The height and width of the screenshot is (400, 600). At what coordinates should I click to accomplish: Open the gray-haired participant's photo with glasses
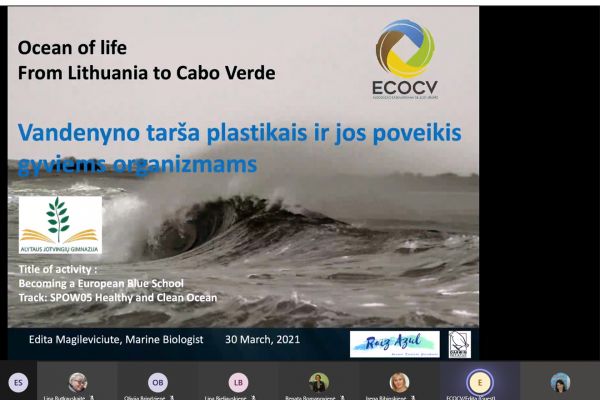coord(78,382)
